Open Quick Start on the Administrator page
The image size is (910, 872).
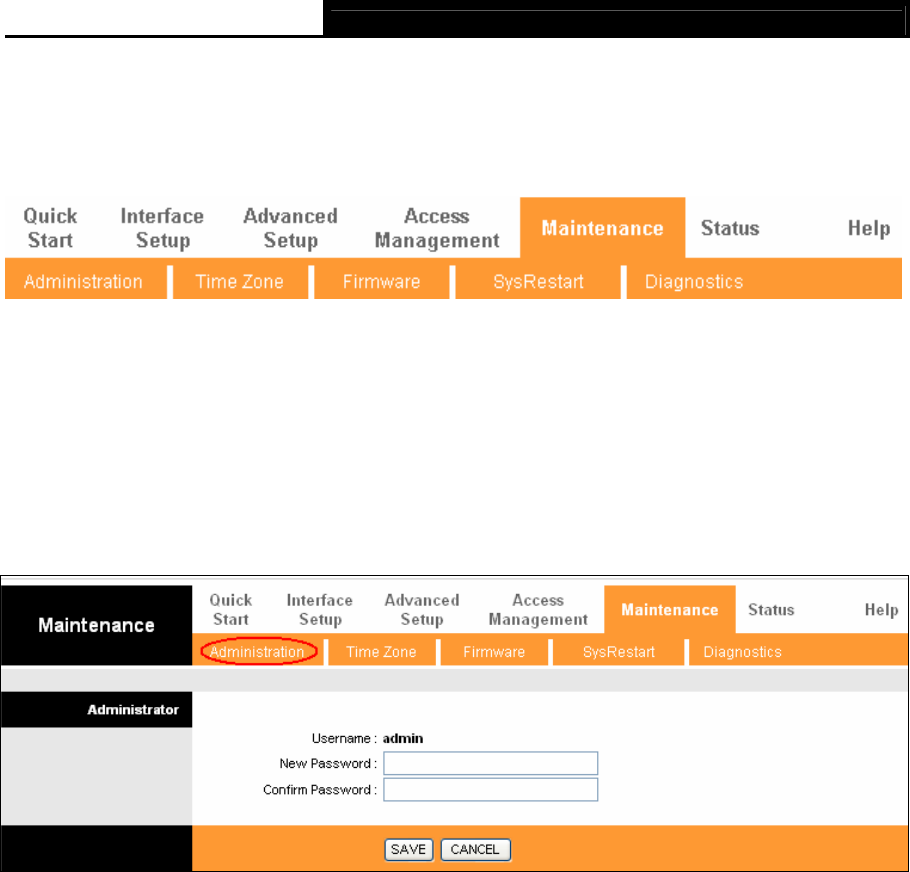[x=230, y=609]
